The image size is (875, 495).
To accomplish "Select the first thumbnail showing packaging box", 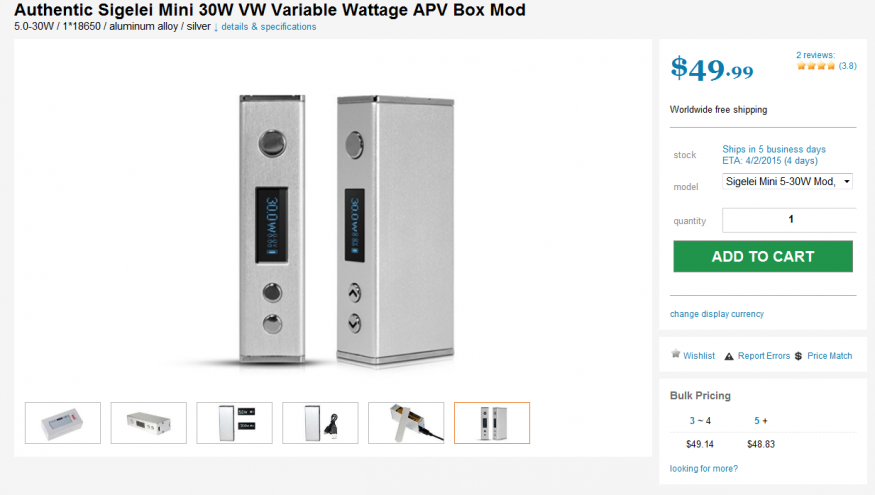I will (63, 423).
